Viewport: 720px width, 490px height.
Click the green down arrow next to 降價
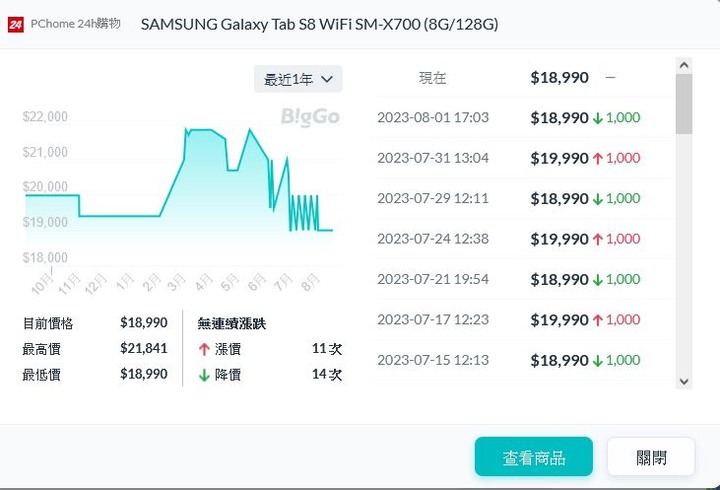tap(204, 375)
